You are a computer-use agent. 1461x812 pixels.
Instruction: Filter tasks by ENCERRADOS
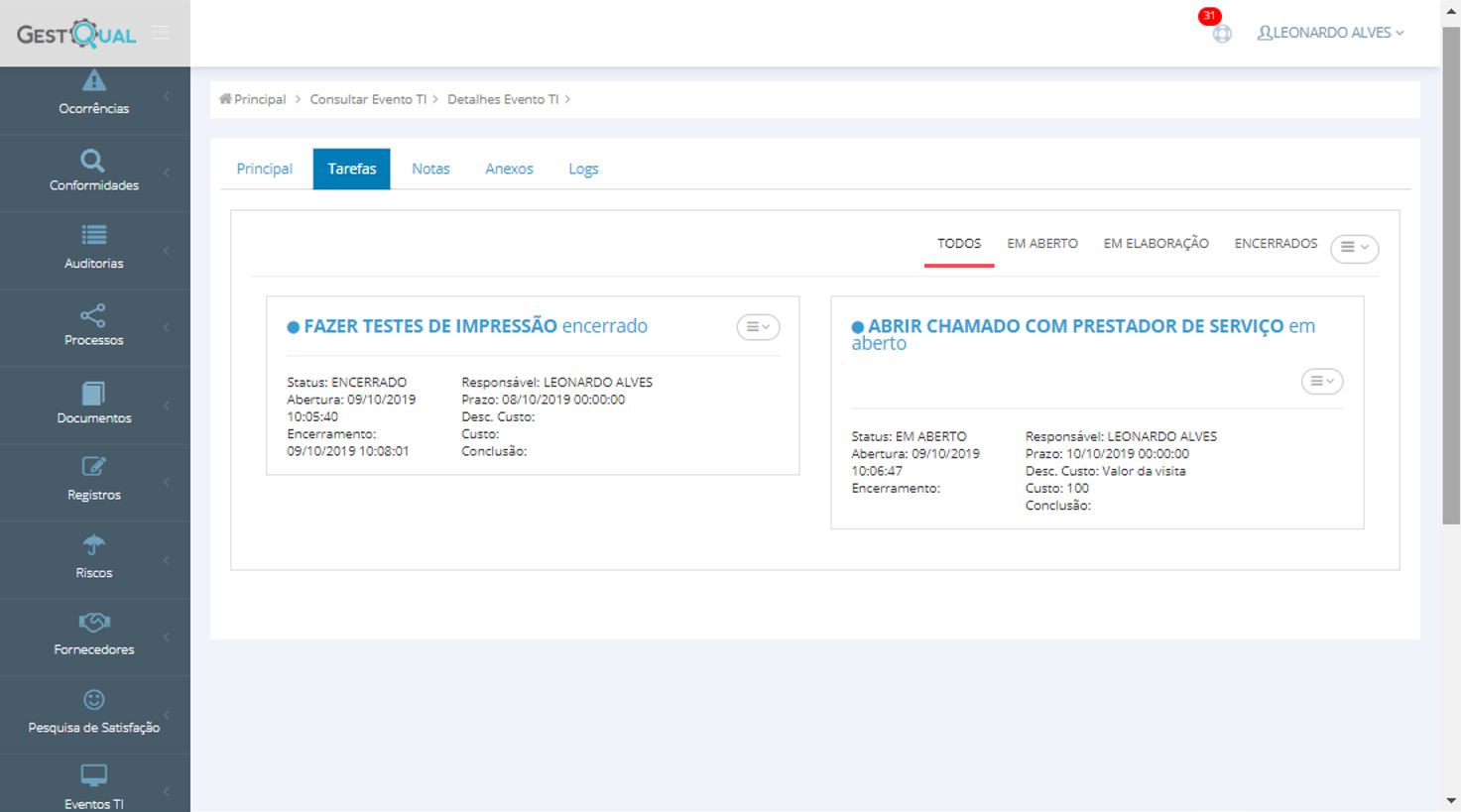click(1276, 244)
